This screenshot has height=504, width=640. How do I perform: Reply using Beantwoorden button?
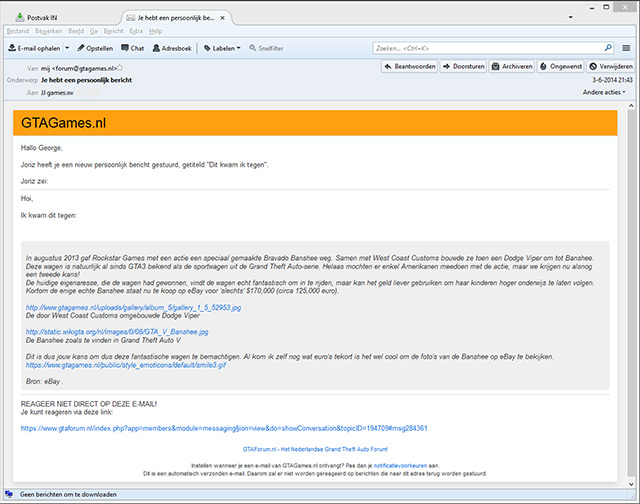(x=410, y=66)
